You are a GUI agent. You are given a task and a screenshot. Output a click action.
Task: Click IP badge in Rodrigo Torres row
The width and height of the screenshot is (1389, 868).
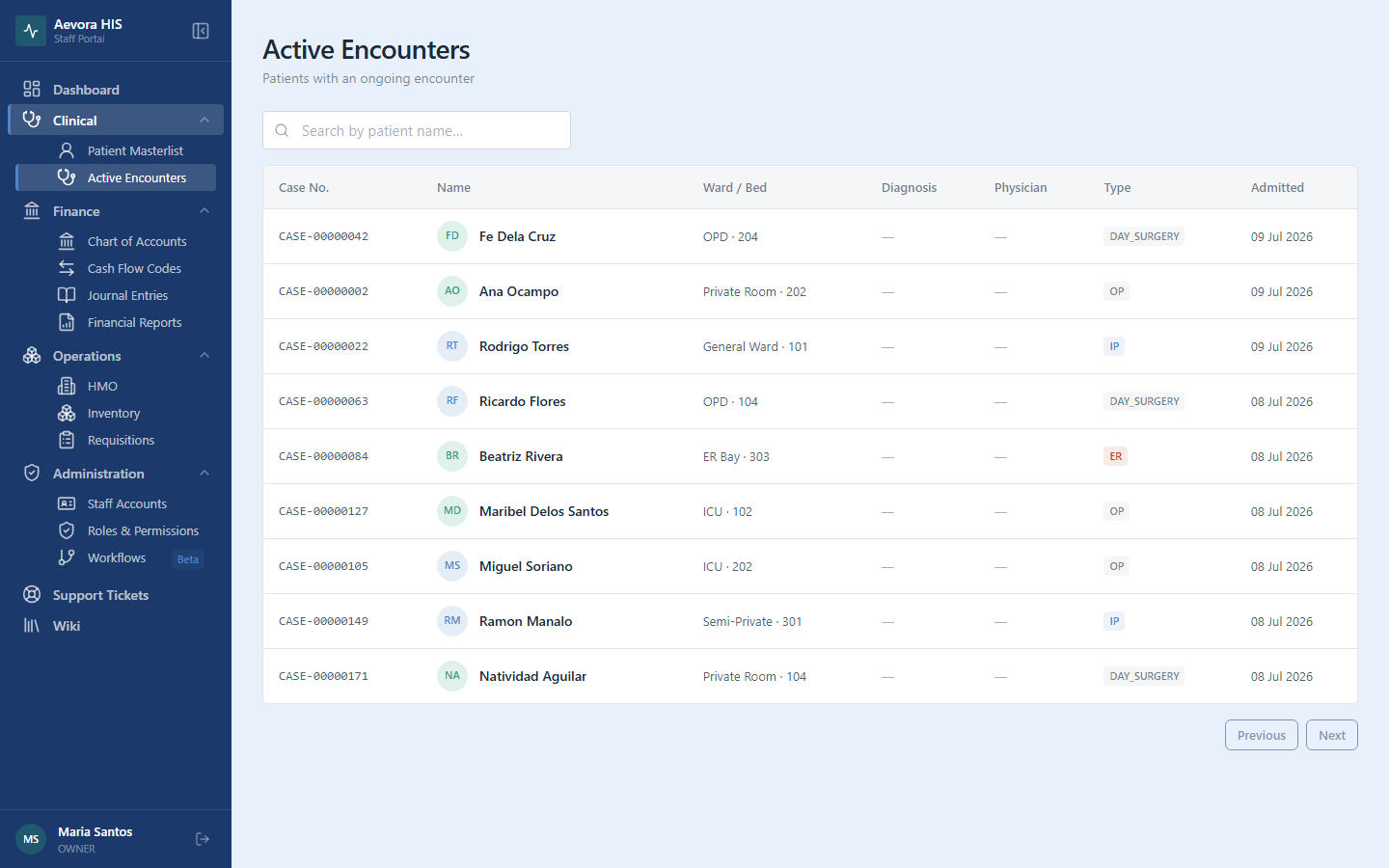1114,346
